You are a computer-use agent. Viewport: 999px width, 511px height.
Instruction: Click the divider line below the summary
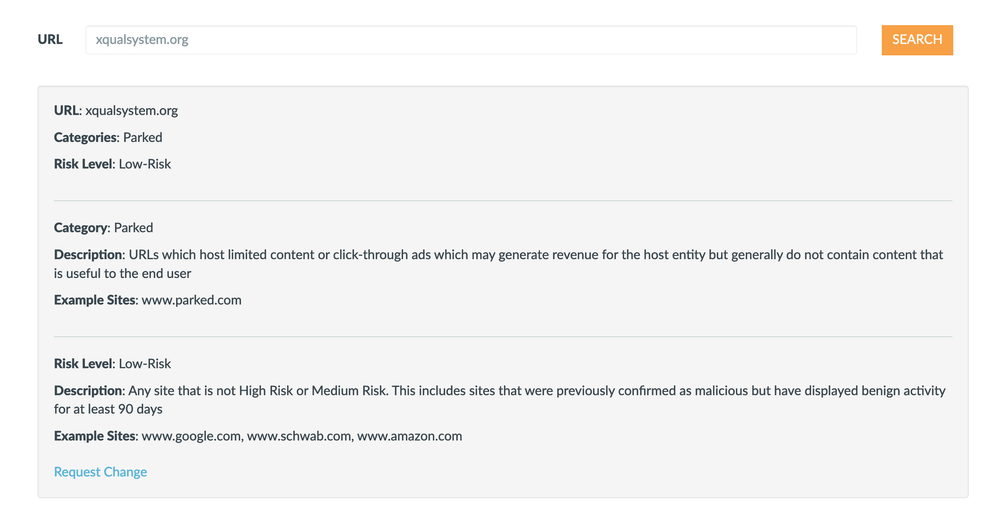click(502, 201)
